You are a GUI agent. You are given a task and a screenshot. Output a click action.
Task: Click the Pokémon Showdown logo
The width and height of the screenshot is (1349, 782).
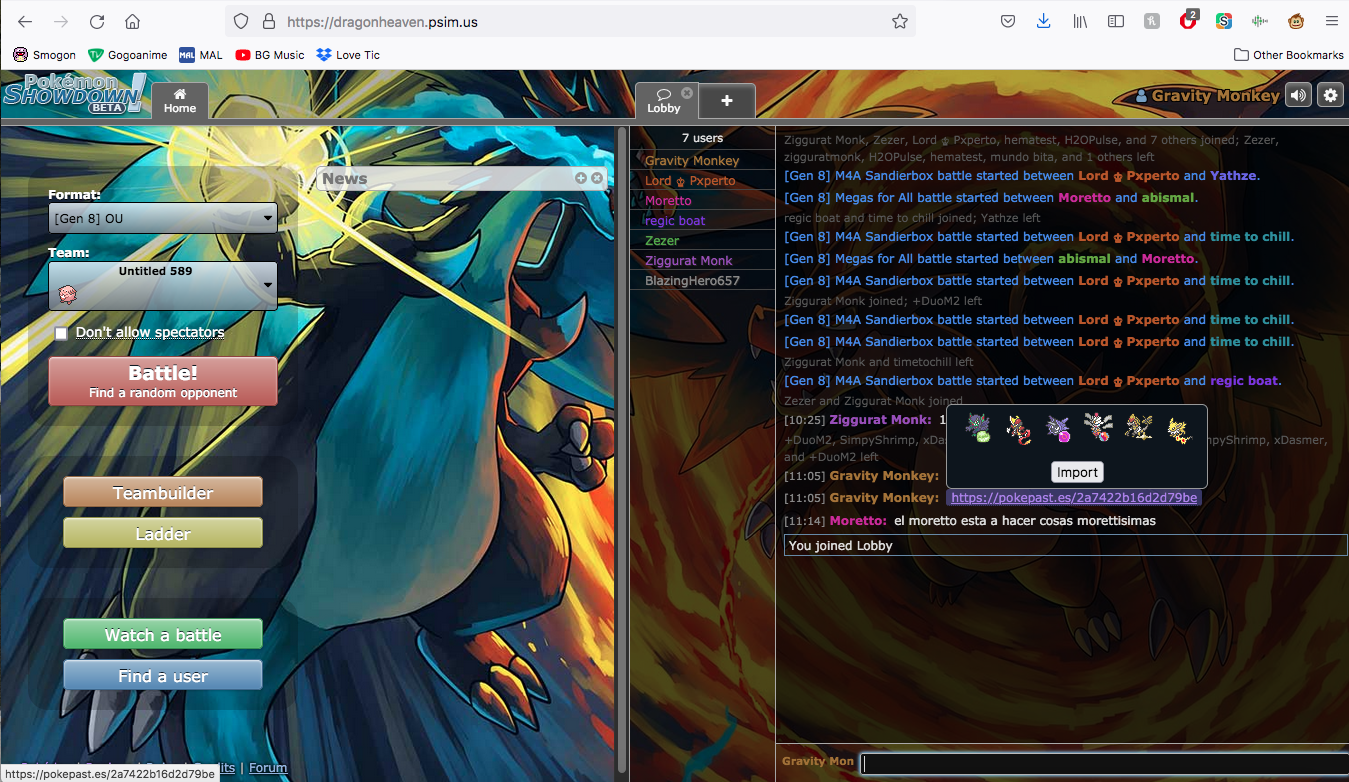74,94
